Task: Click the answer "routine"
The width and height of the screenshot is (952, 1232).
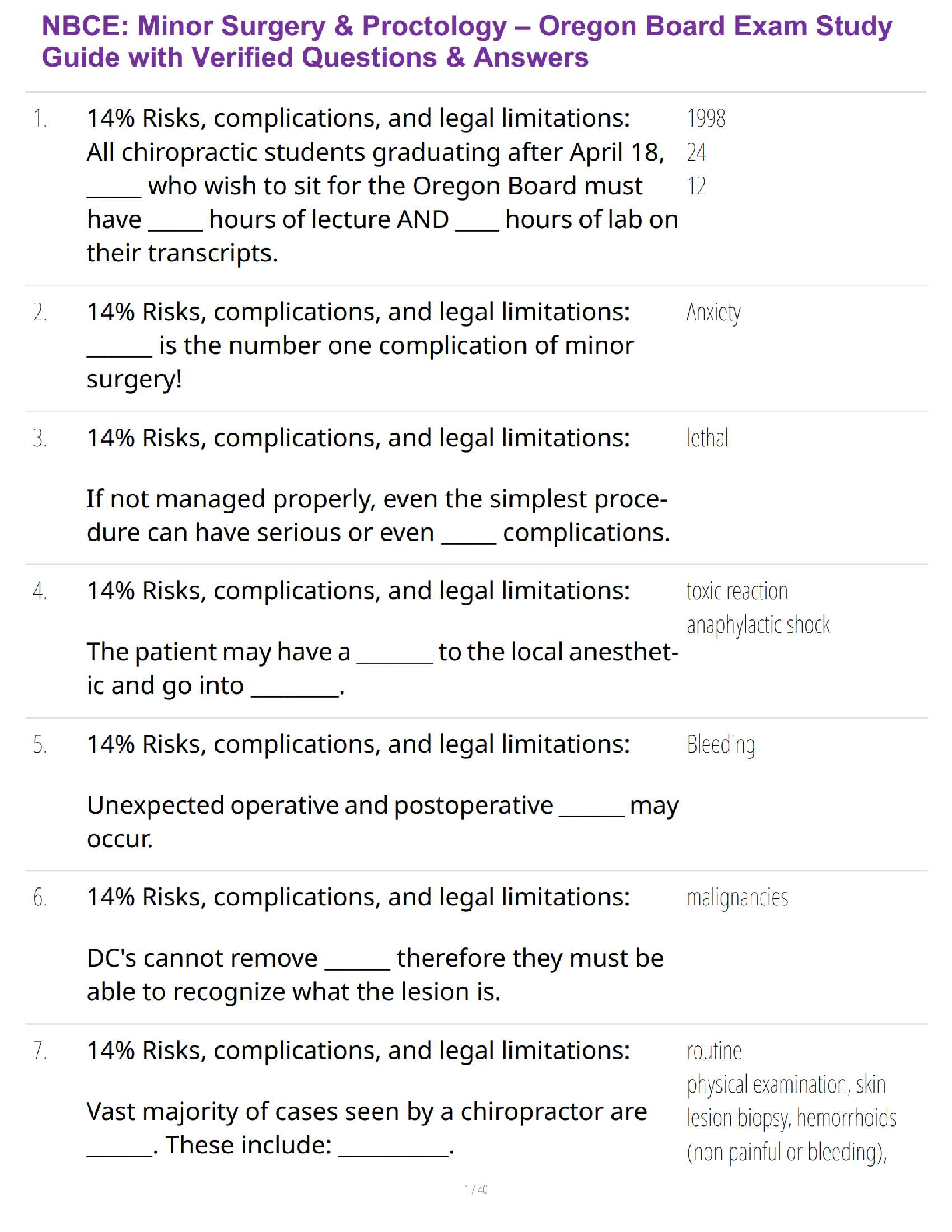Action: click(x=714, y=1052)
